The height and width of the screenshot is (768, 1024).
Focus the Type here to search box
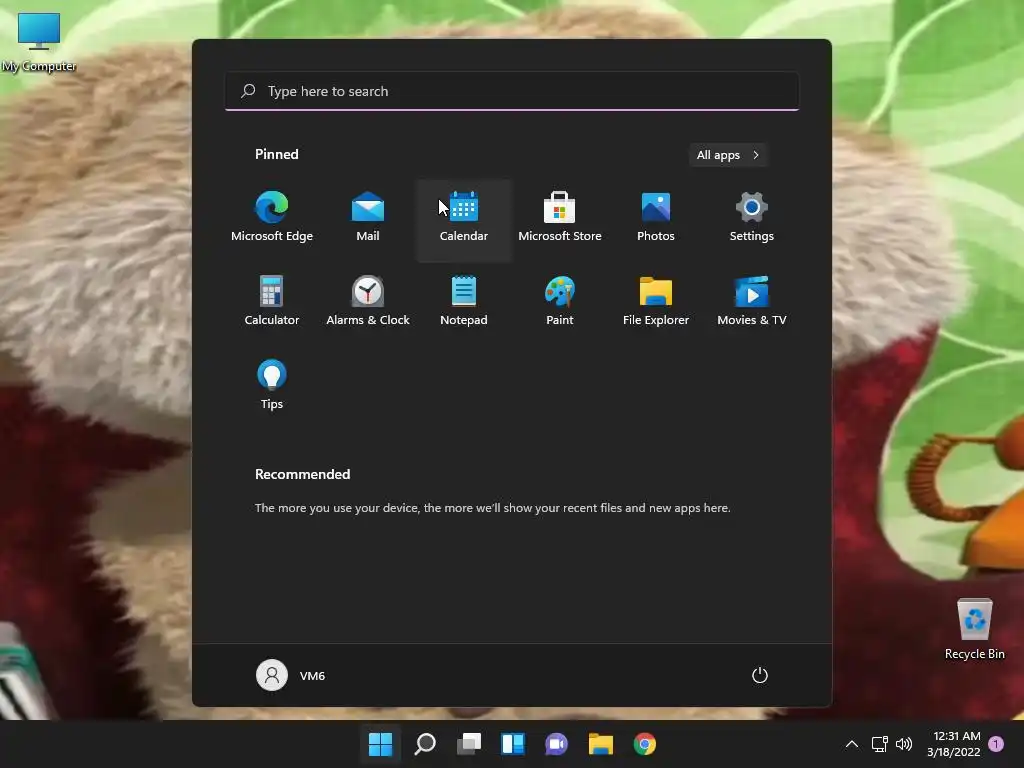click(512, 91)
